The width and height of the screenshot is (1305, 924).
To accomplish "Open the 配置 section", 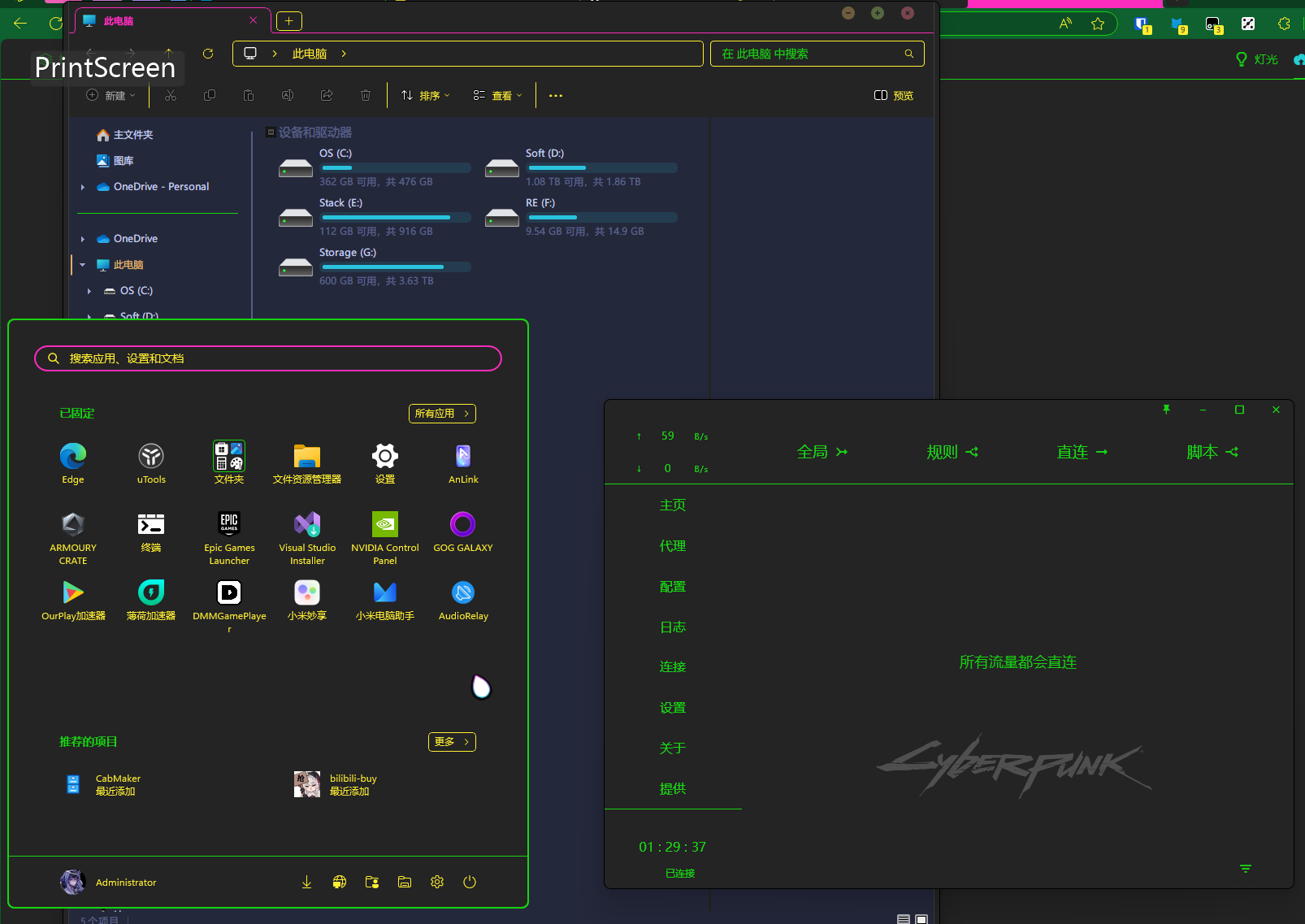I will click(x=673, y=587).
